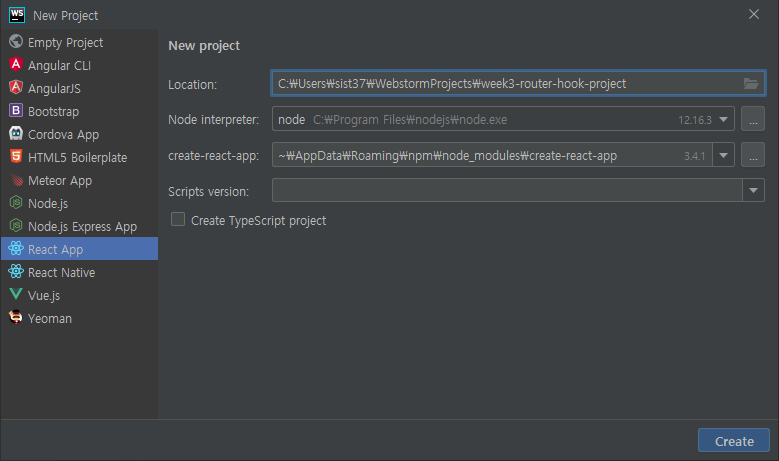Open folder browser in Location field
This screenshot has height=461, width=779.
[751, 83]
